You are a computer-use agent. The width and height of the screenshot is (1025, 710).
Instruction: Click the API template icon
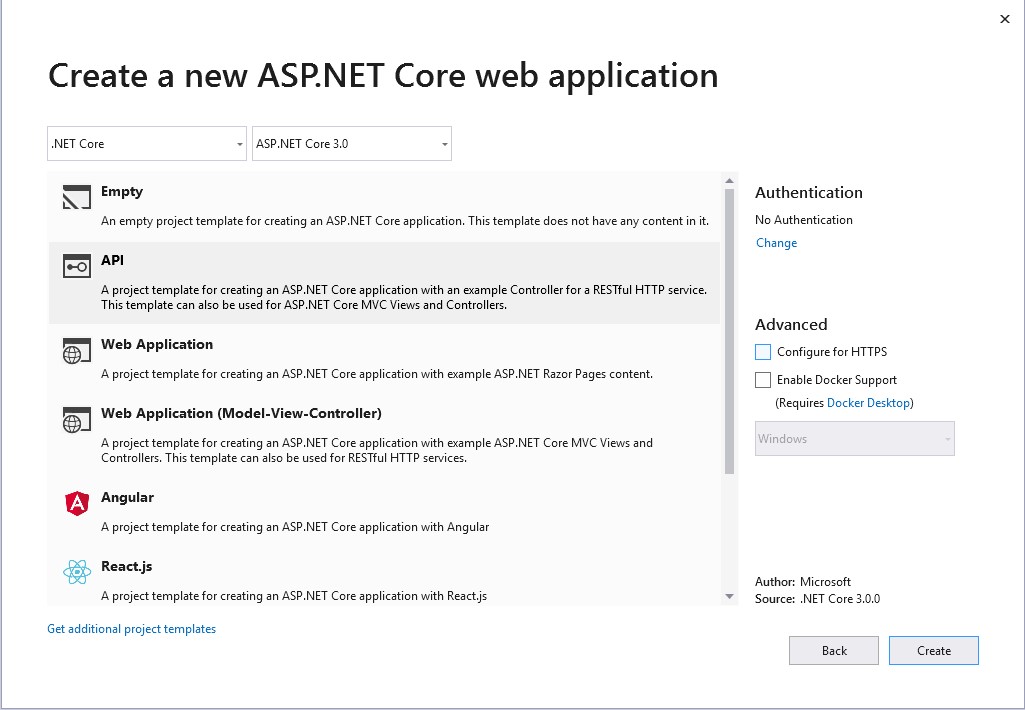76,266
